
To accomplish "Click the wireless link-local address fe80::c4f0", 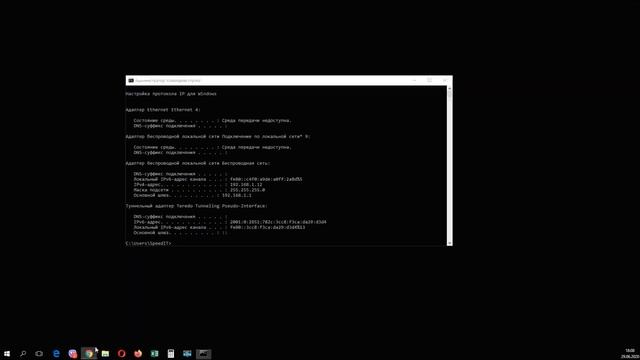I will (266, 179).
